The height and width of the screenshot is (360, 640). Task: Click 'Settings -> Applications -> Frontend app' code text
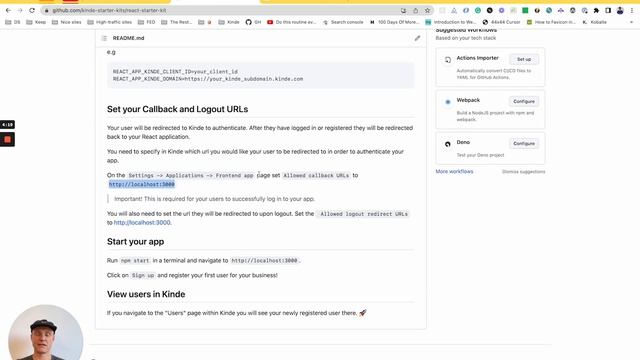191,176
